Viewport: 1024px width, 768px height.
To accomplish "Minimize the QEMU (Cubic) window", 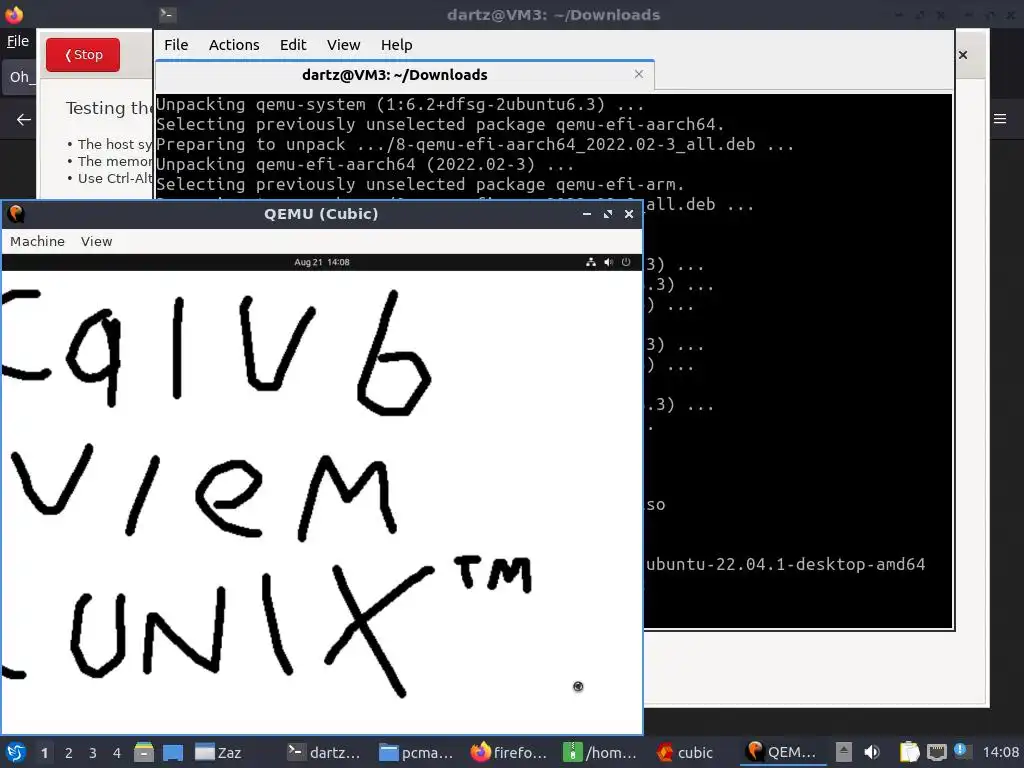I will [586, 214].
